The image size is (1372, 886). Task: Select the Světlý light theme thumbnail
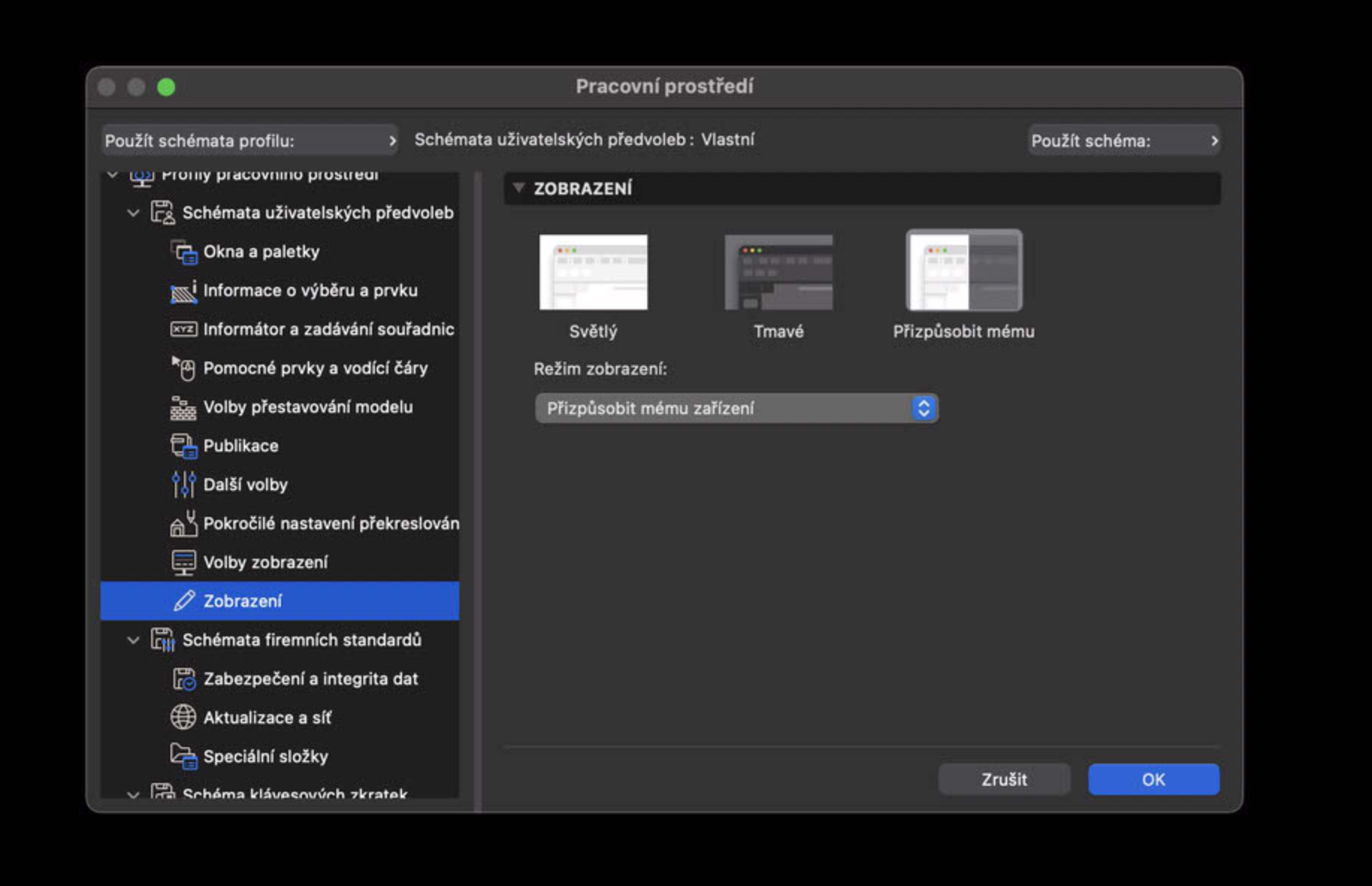tap(593, 272)
